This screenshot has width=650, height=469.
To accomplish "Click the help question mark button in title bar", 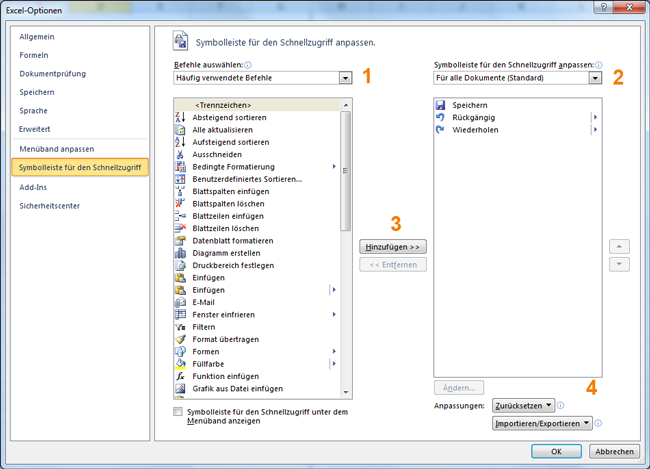I will [x=604, y=7].
